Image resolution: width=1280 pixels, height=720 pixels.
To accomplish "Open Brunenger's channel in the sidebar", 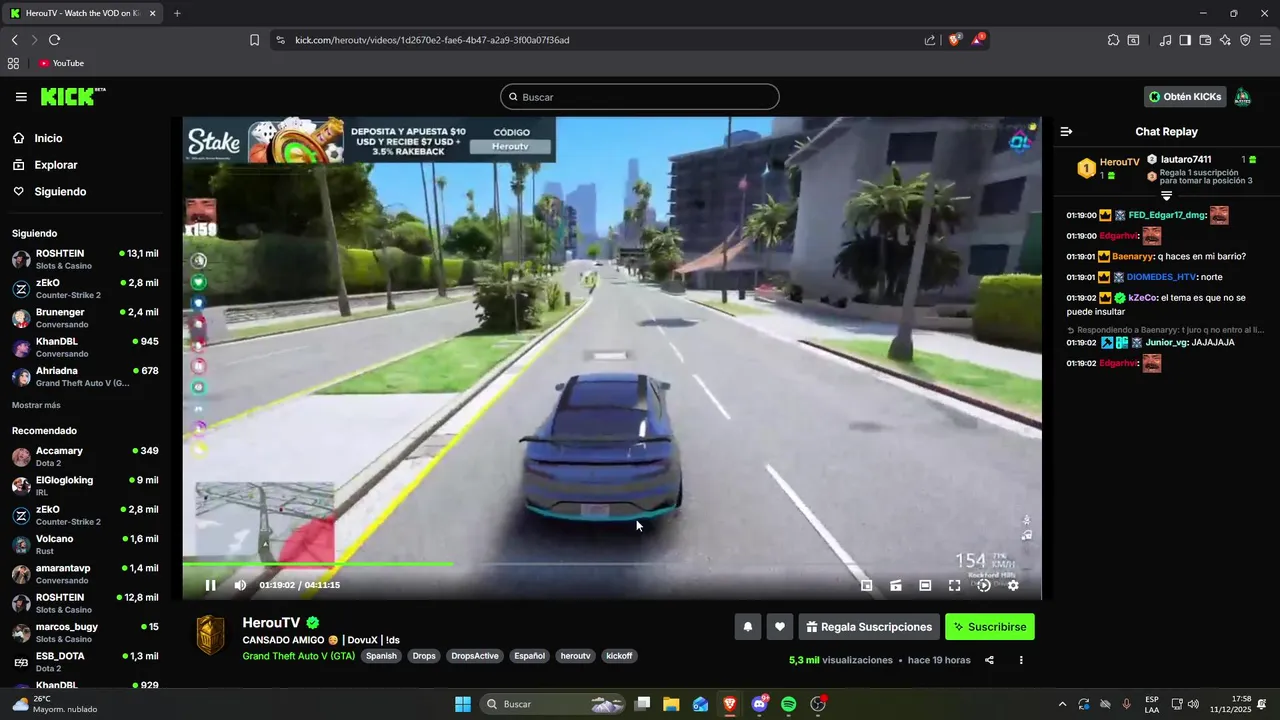I will pos(85,318).
